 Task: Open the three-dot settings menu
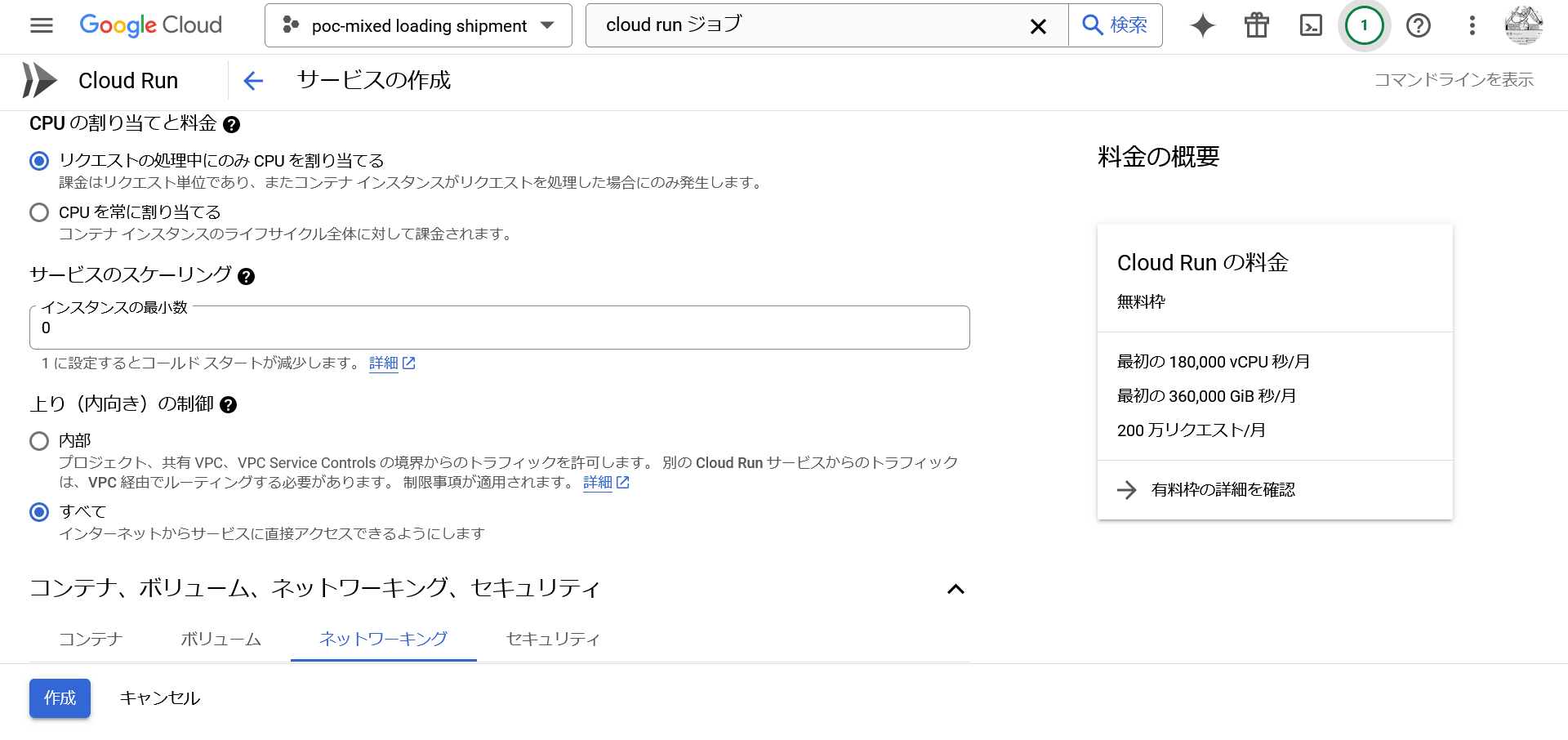(1472, 25)
